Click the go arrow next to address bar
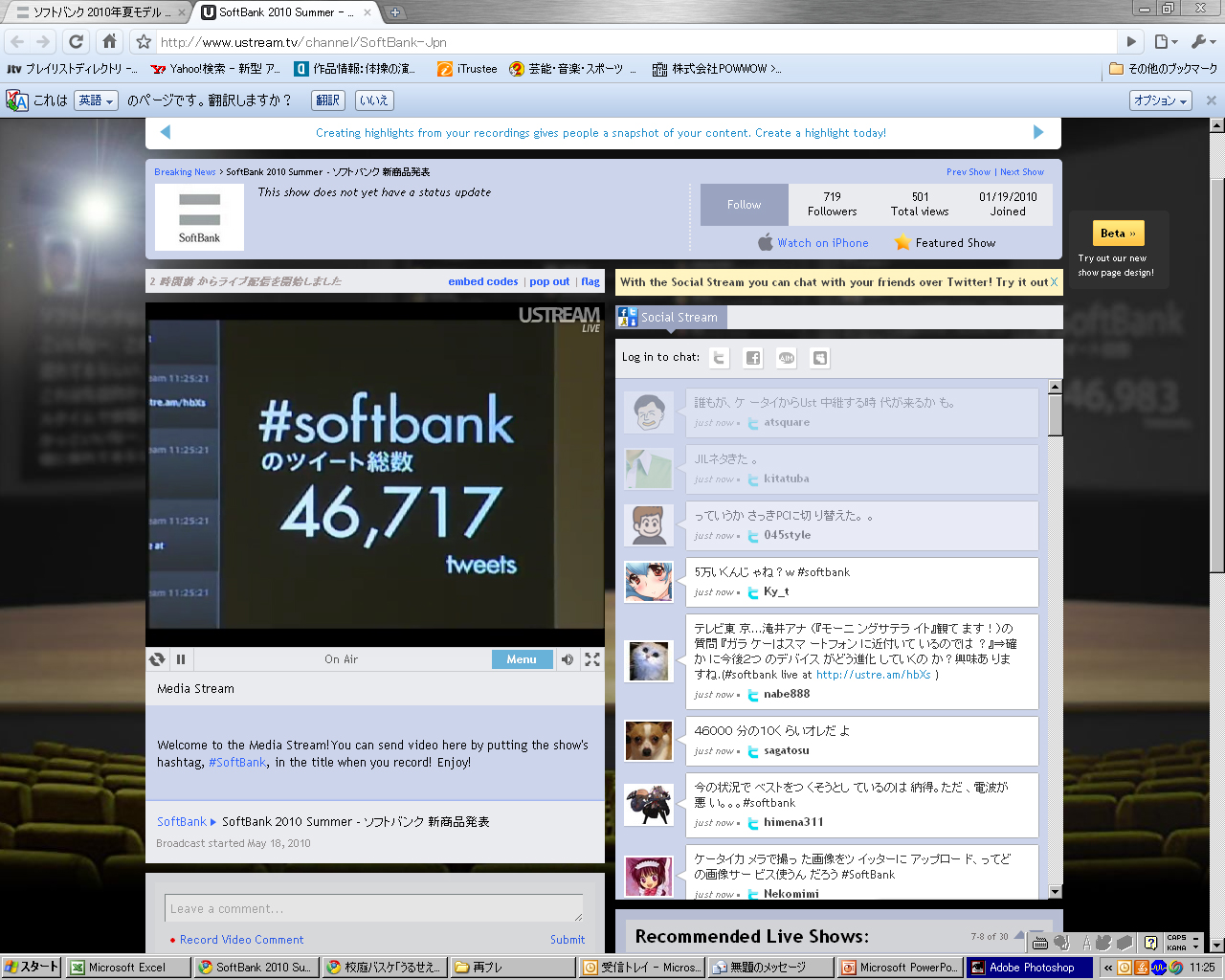 pos(1131,42)
